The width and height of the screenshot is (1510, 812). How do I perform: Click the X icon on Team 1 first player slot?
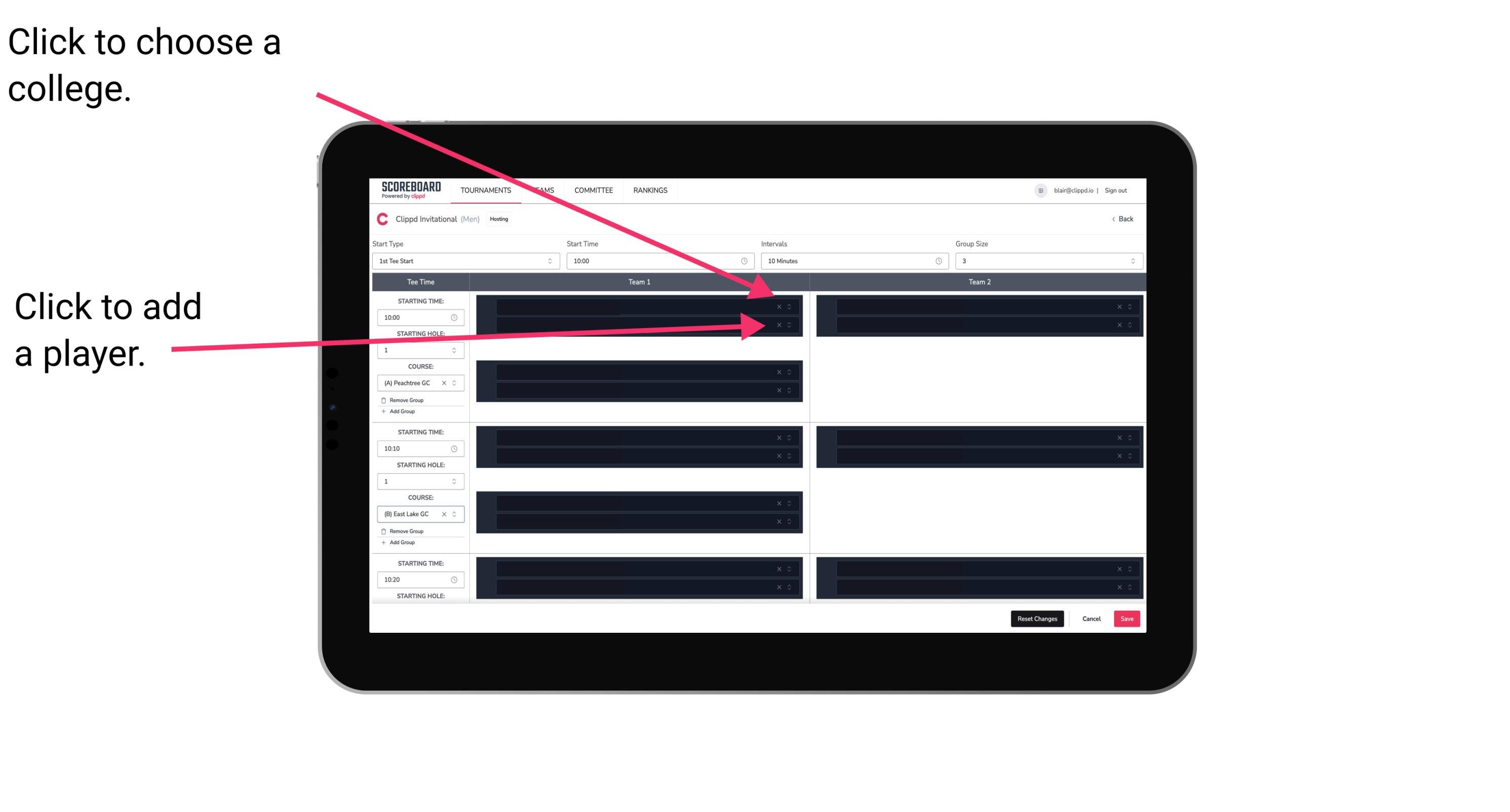click(x=779, y=306)
